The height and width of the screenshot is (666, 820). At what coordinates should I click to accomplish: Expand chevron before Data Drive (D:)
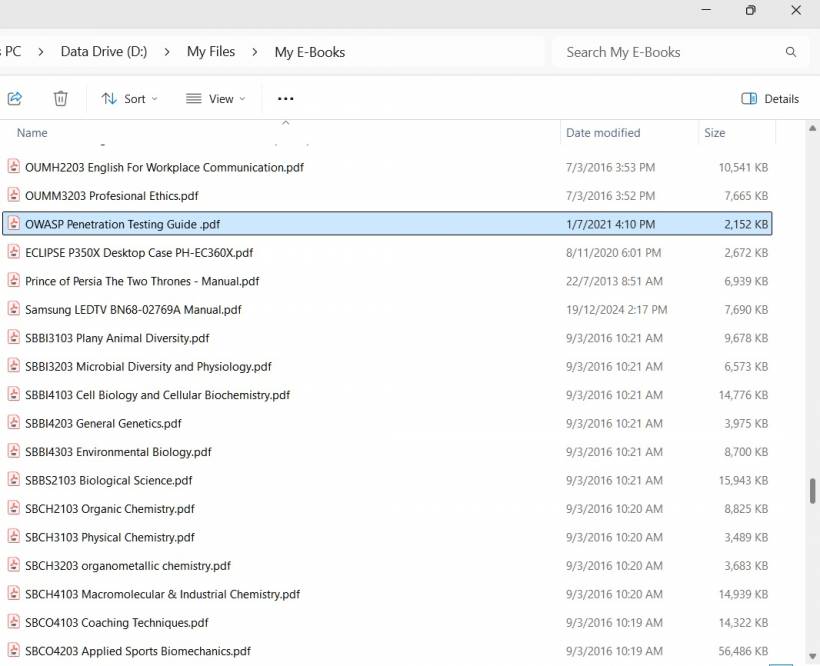(x=41, y=52)
